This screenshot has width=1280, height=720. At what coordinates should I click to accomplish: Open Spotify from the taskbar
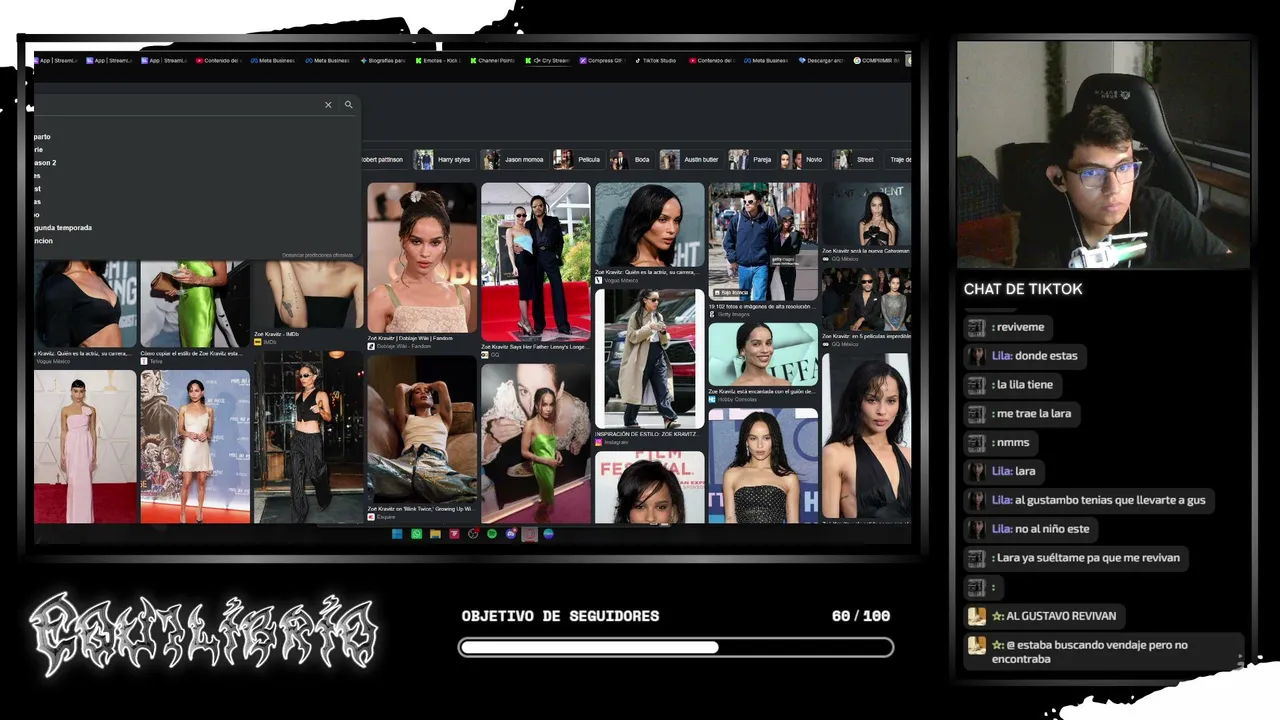coord(492,534)
